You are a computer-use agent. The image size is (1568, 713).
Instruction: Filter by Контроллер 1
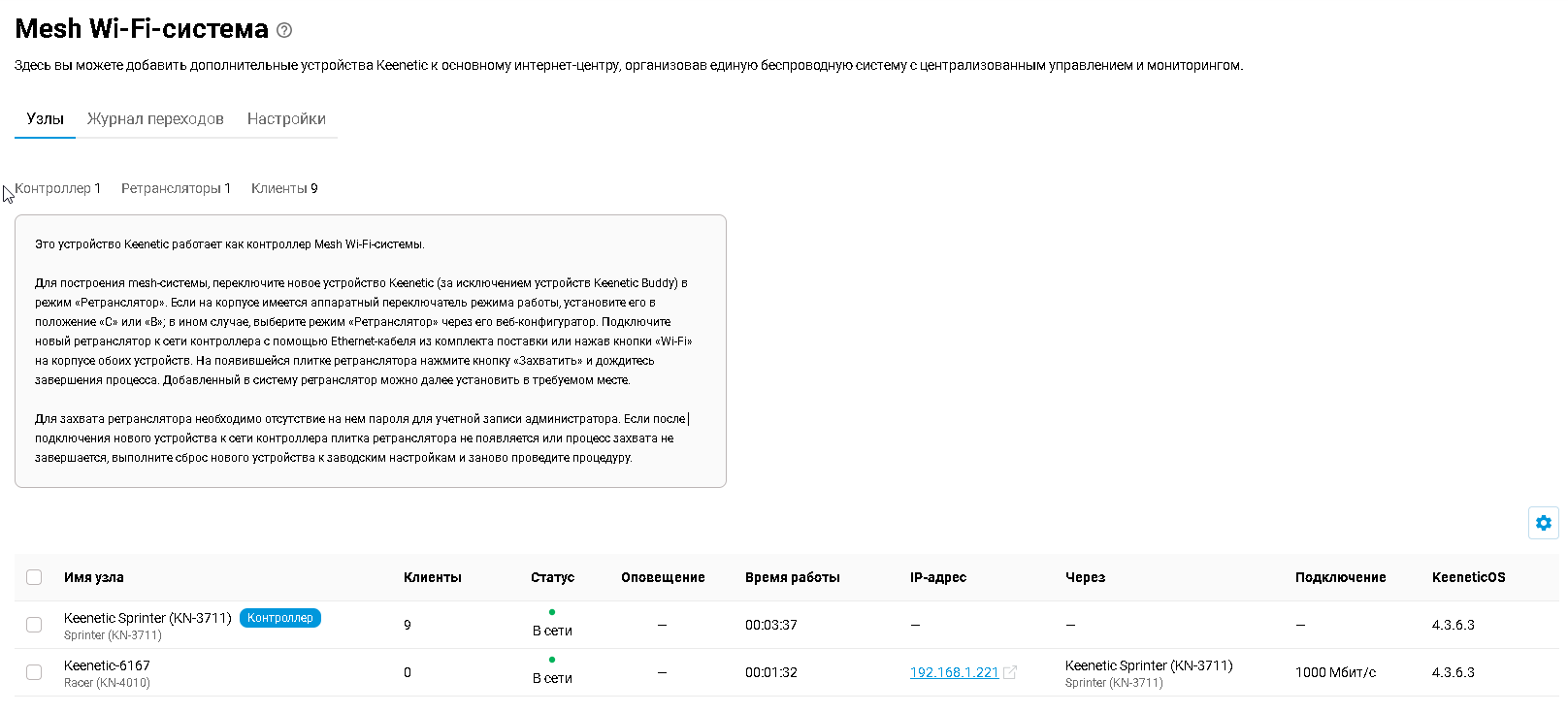pos(57,188)
